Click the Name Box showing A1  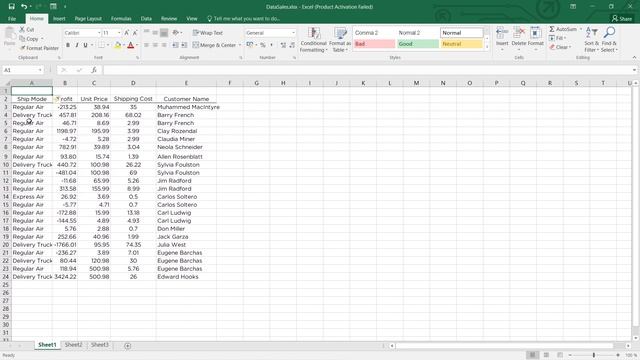tap(22, 70)
